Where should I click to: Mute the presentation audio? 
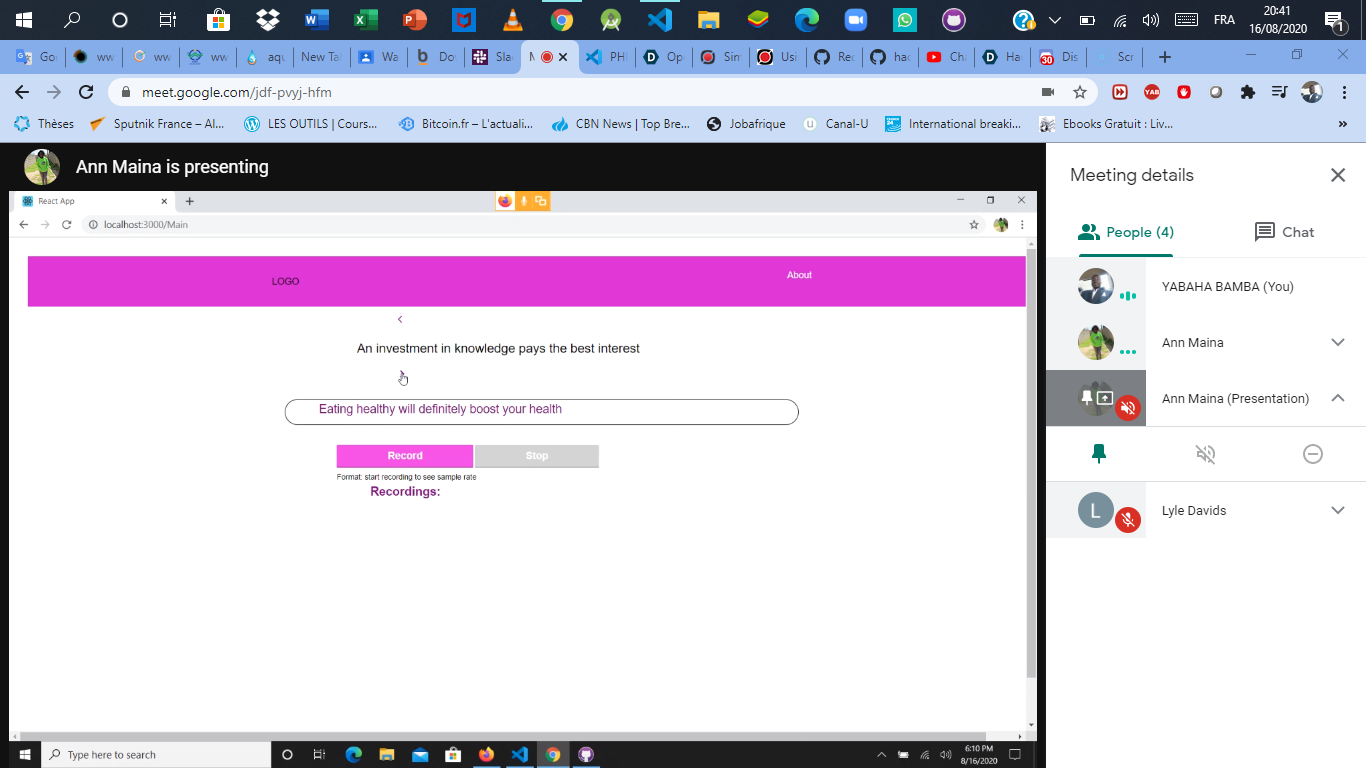(1206, 454)
